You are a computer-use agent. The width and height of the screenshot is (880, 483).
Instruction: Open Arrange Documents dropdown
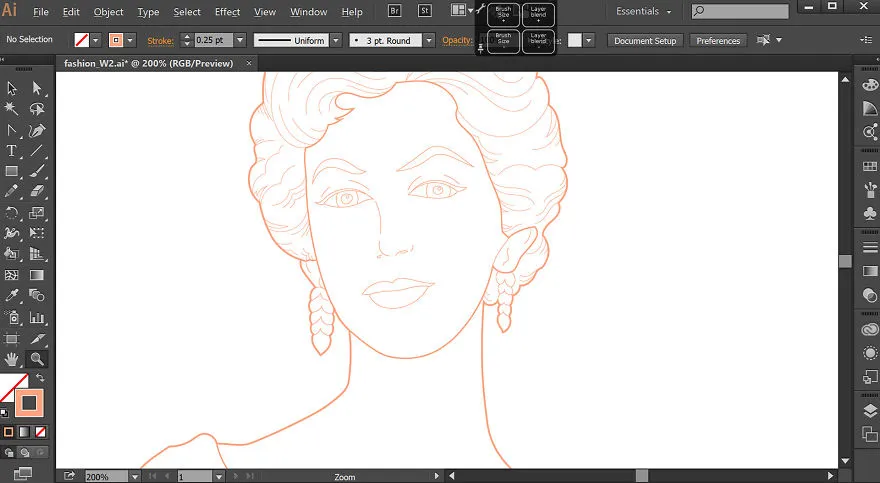click(462, 10)
